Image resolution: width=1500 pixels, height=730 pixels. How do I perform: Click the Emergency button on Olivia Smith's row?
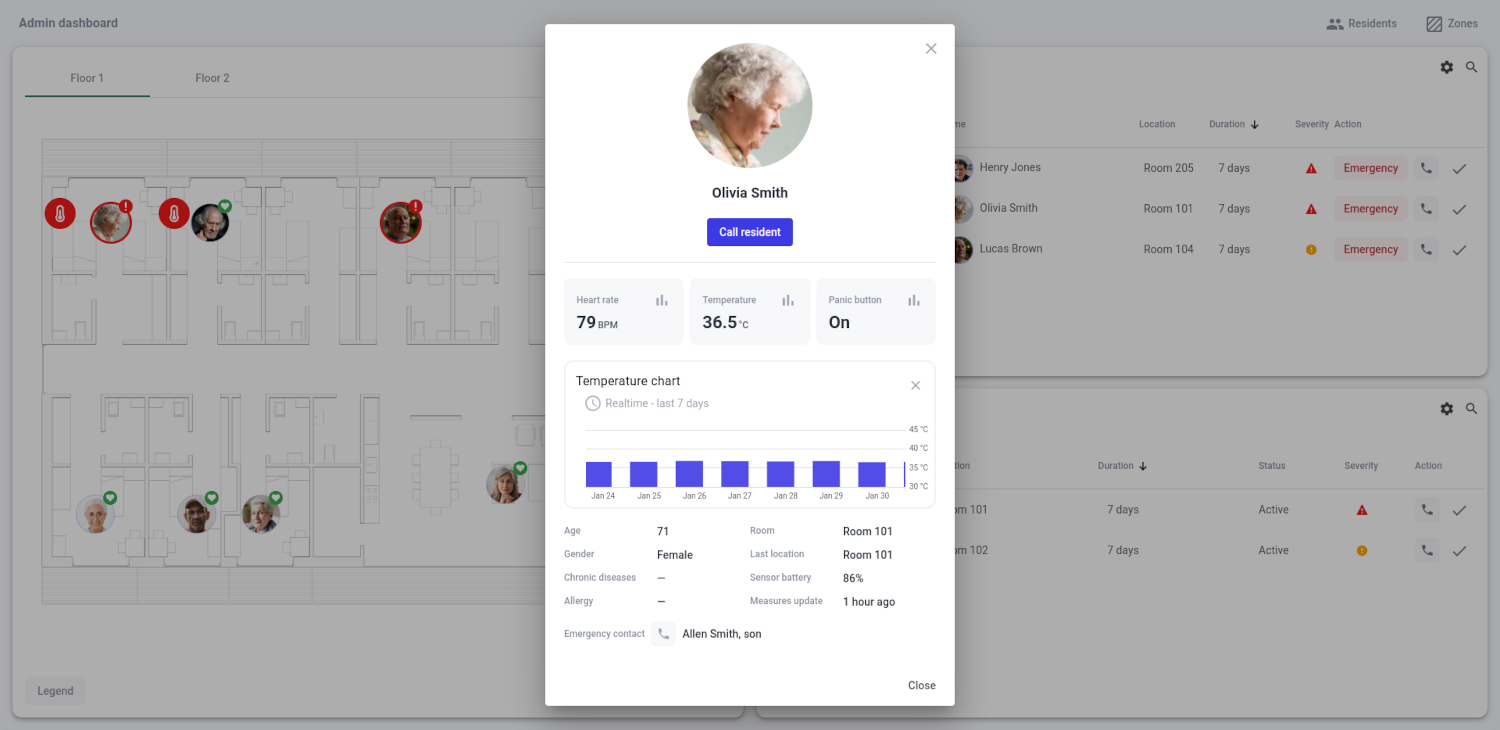(x=1370, y=208)
